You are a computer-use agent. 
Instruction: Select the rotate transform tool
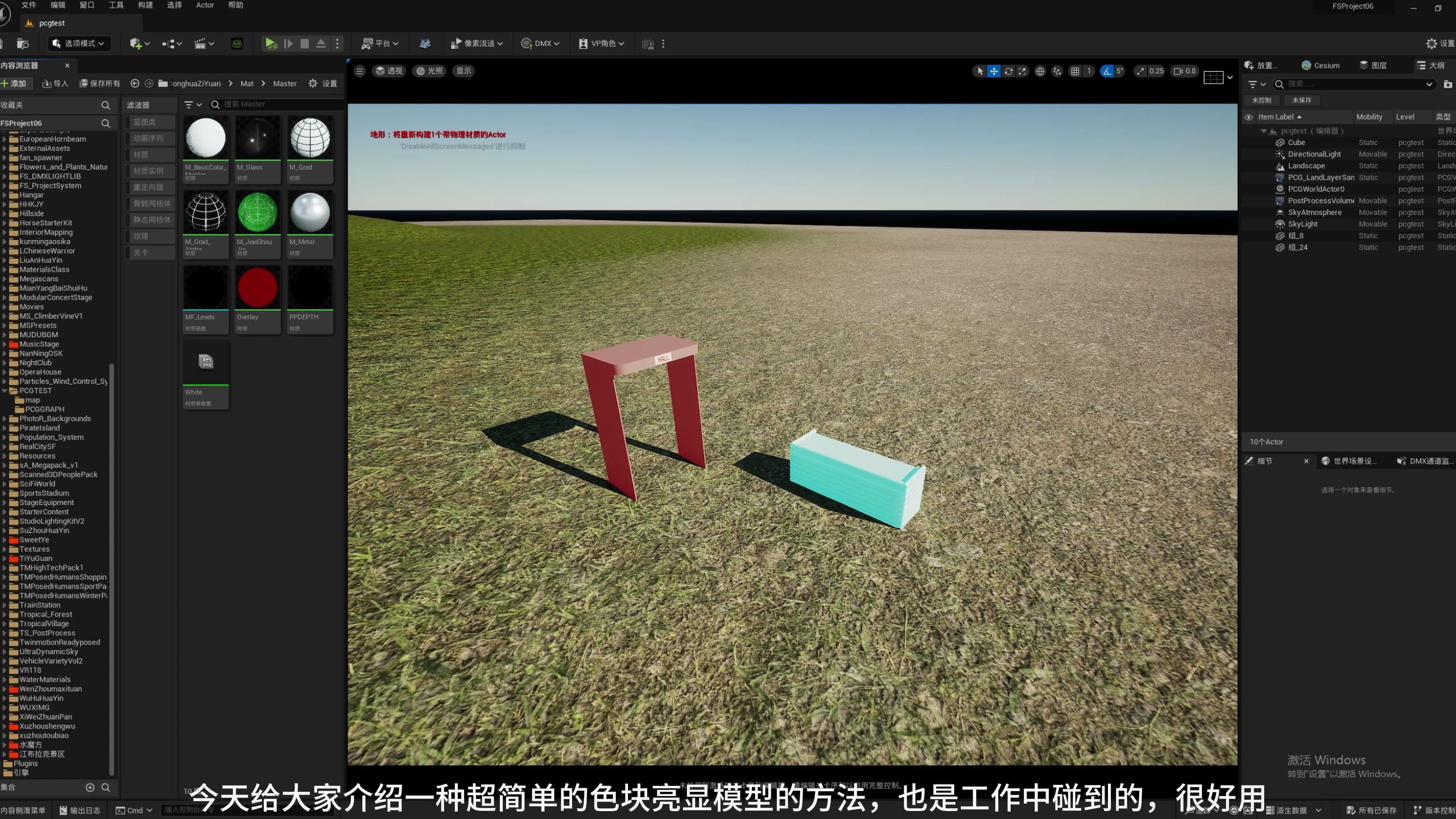tap(1008, 71)
